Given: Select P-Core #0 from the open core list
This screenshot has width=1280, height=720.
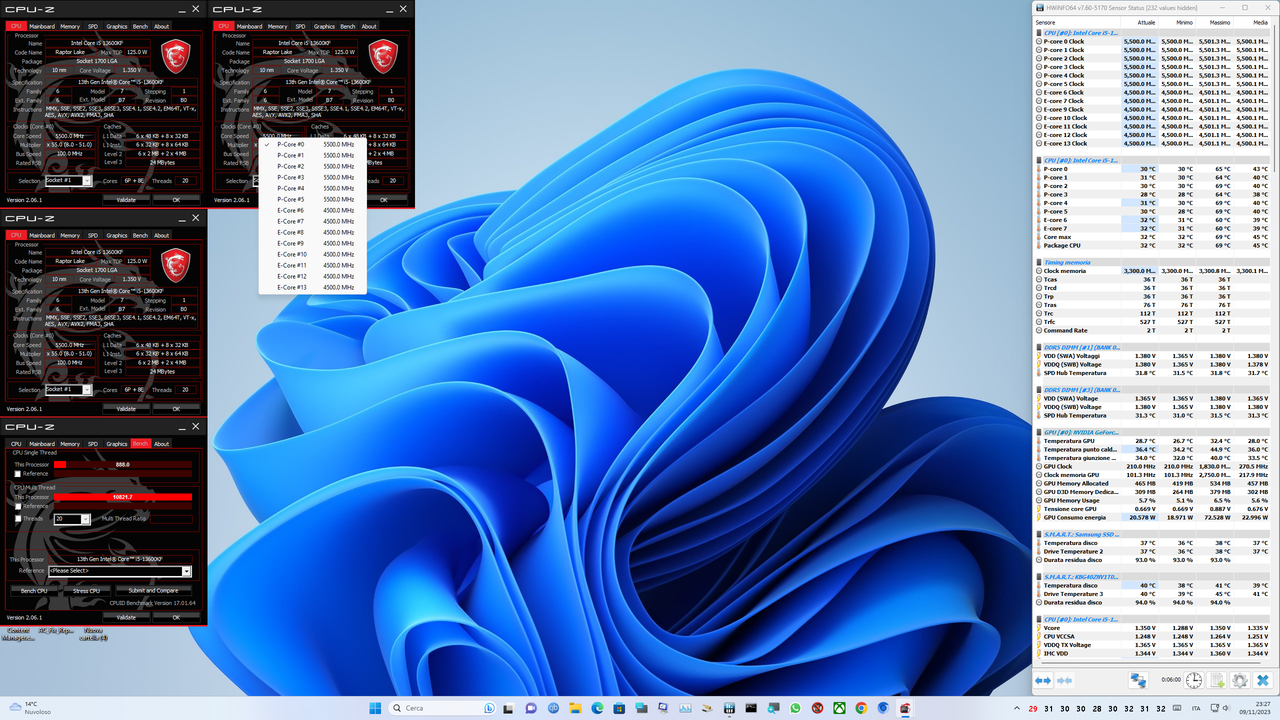Looking at the screenshot, I should pos(290,144).
